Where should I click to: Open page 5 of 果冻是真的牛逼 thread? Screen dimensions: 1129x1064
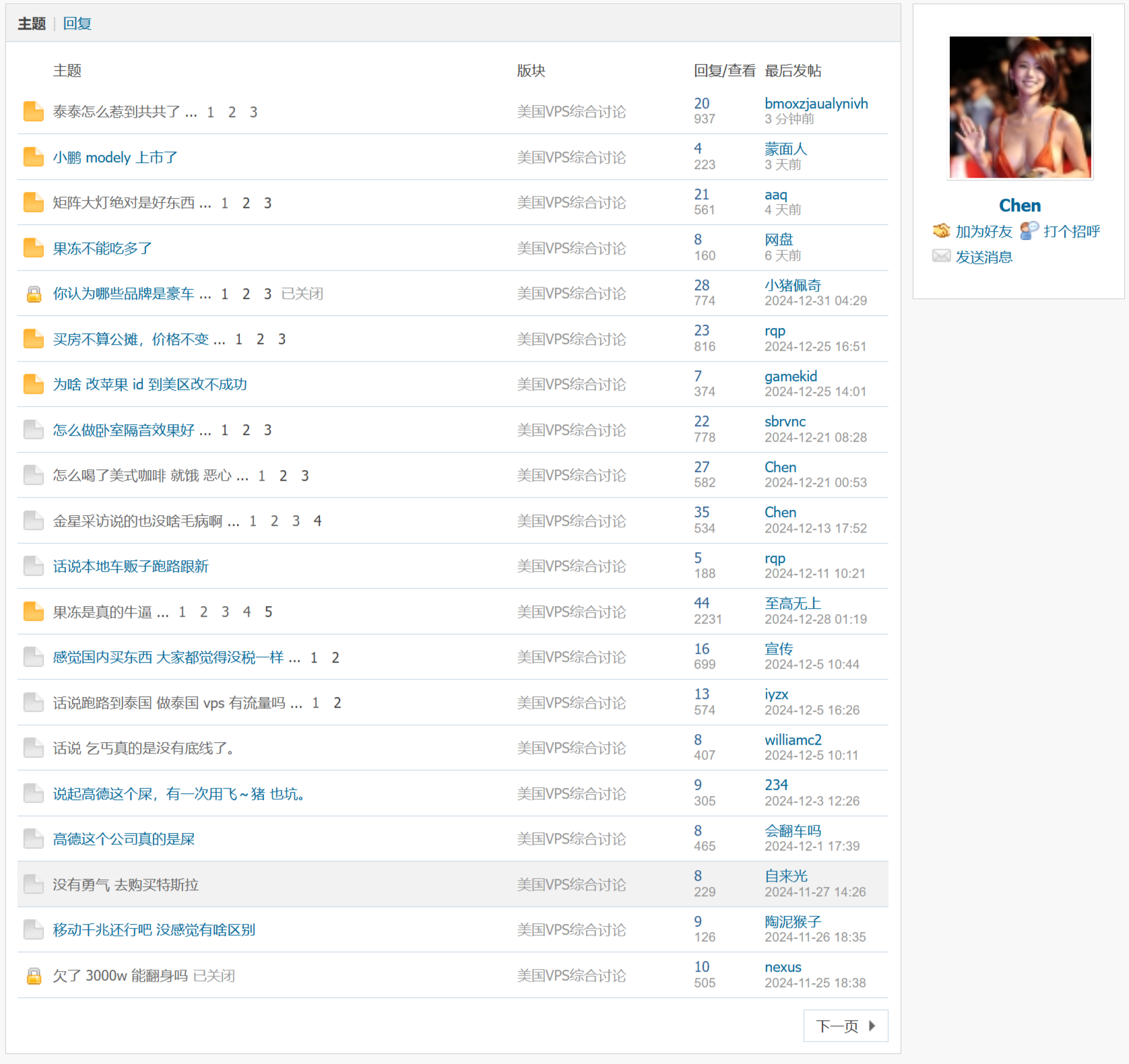click(x=268, y=611)
